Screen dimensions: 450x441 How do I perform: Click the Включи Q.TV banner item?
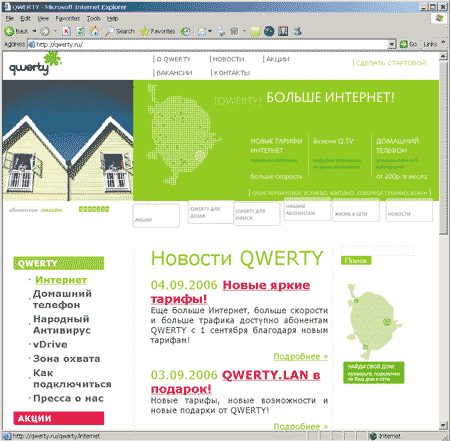(333, 141)
